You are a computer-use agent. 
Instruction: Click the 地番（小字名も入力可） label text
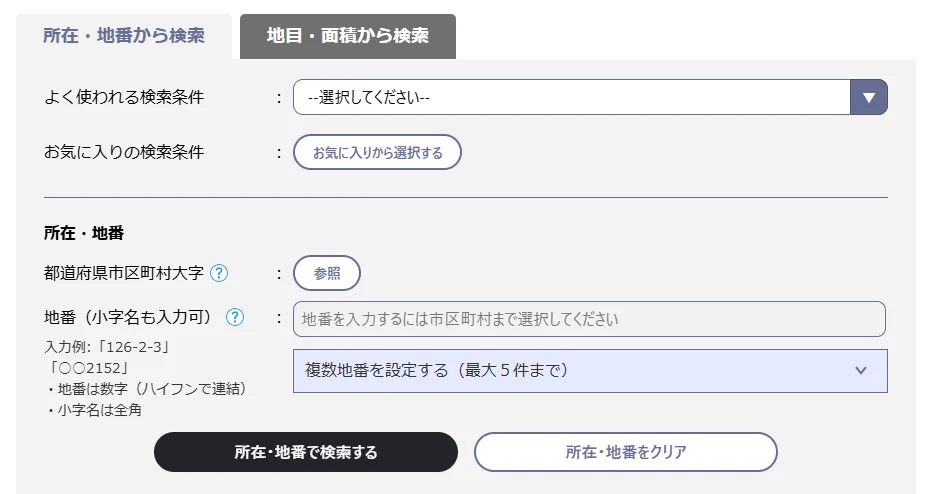(128, 317)
